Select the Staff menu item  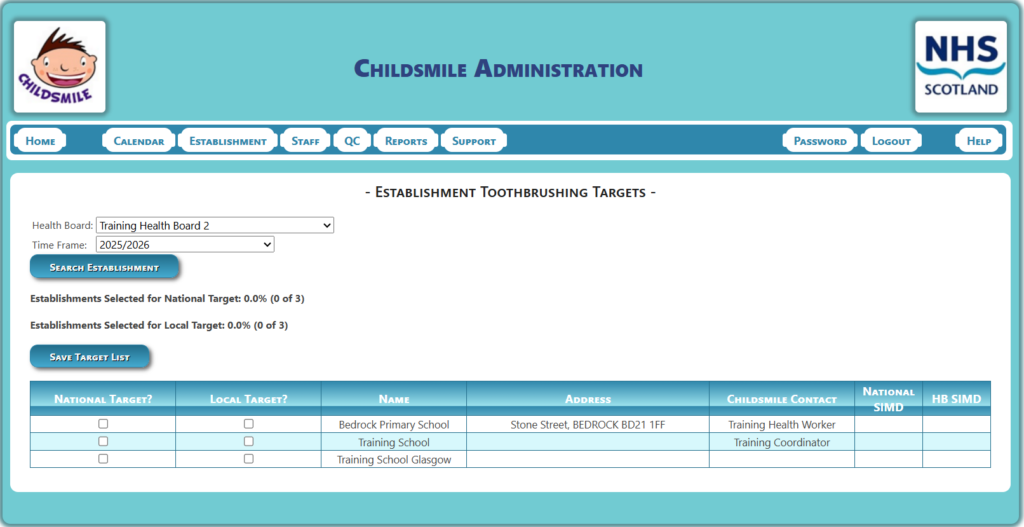(305, 141)
